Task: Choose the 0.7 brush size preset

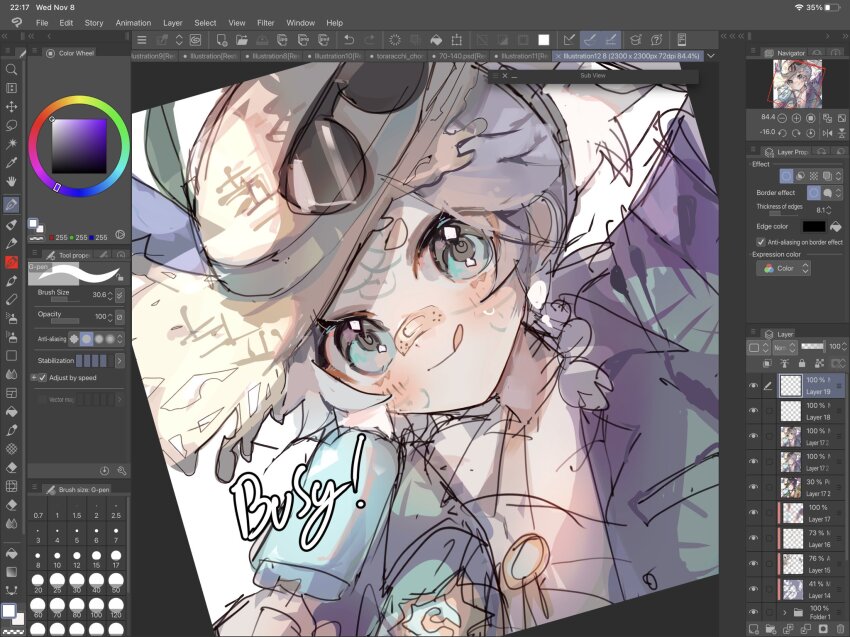Action: point(38,511)
